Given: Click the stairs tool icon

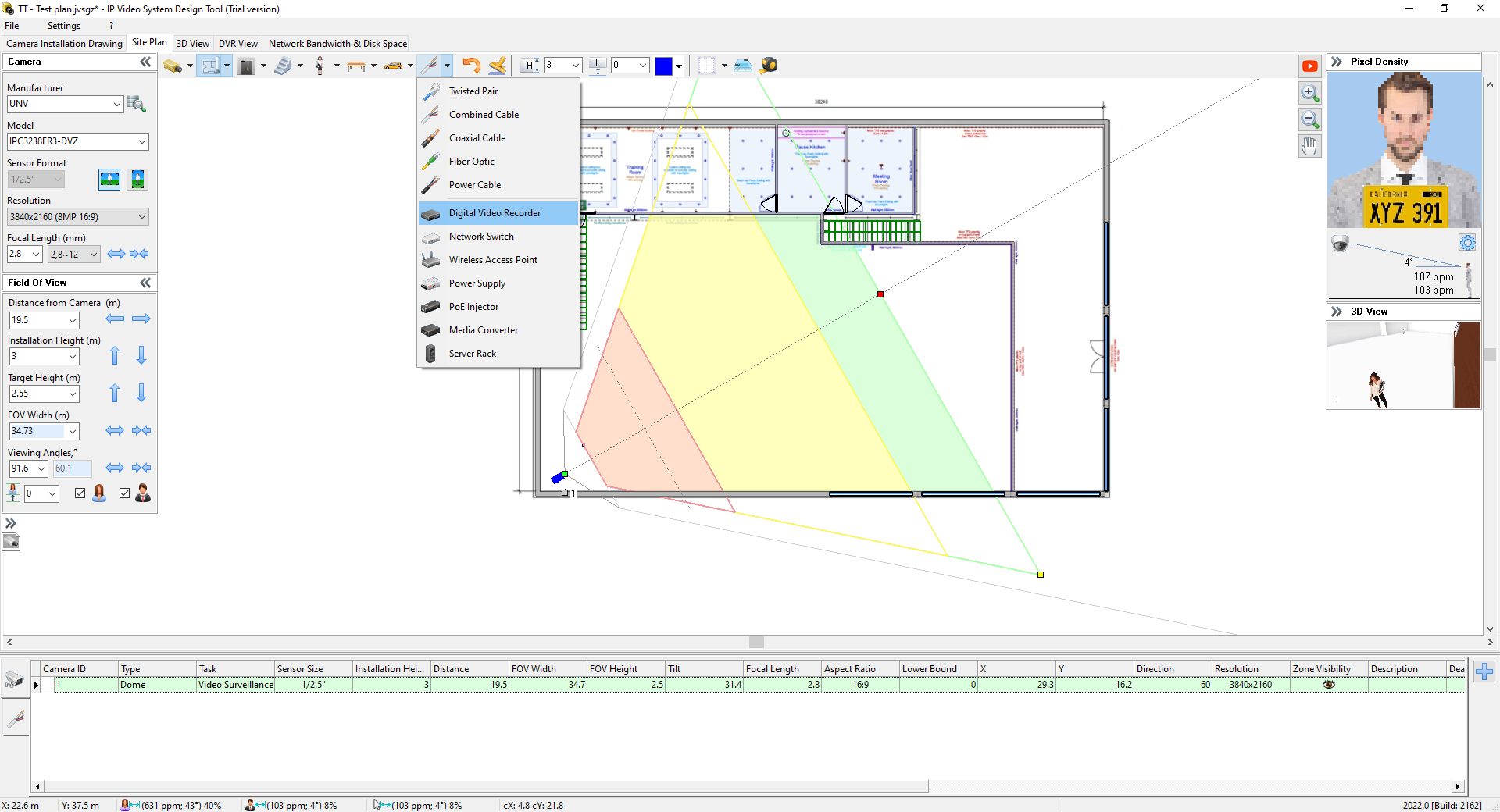Looking at the screenshot, I should click(284, 66).
